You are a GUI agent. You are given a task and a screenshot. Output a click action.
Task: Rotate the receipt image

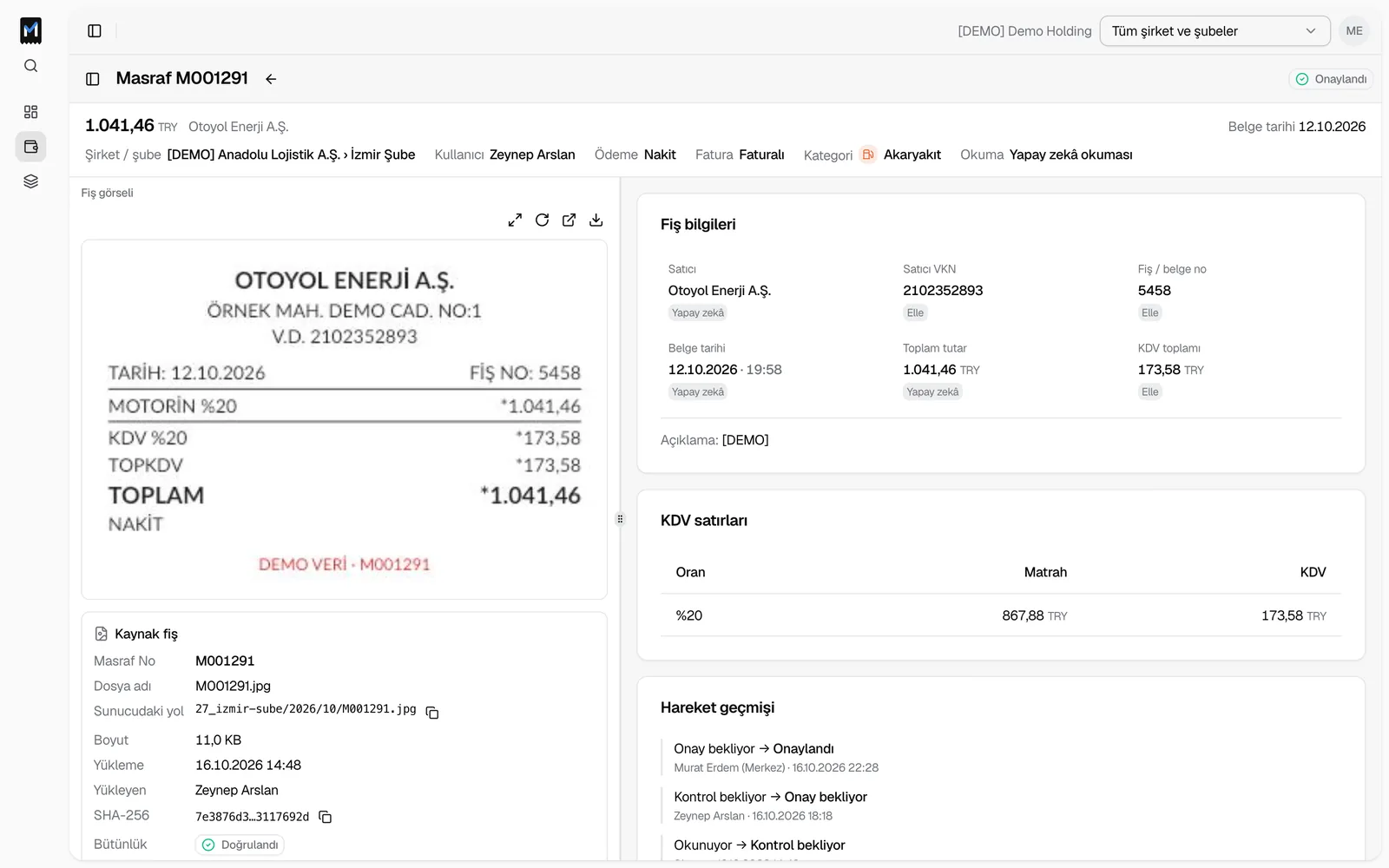(x=543, y=220)
